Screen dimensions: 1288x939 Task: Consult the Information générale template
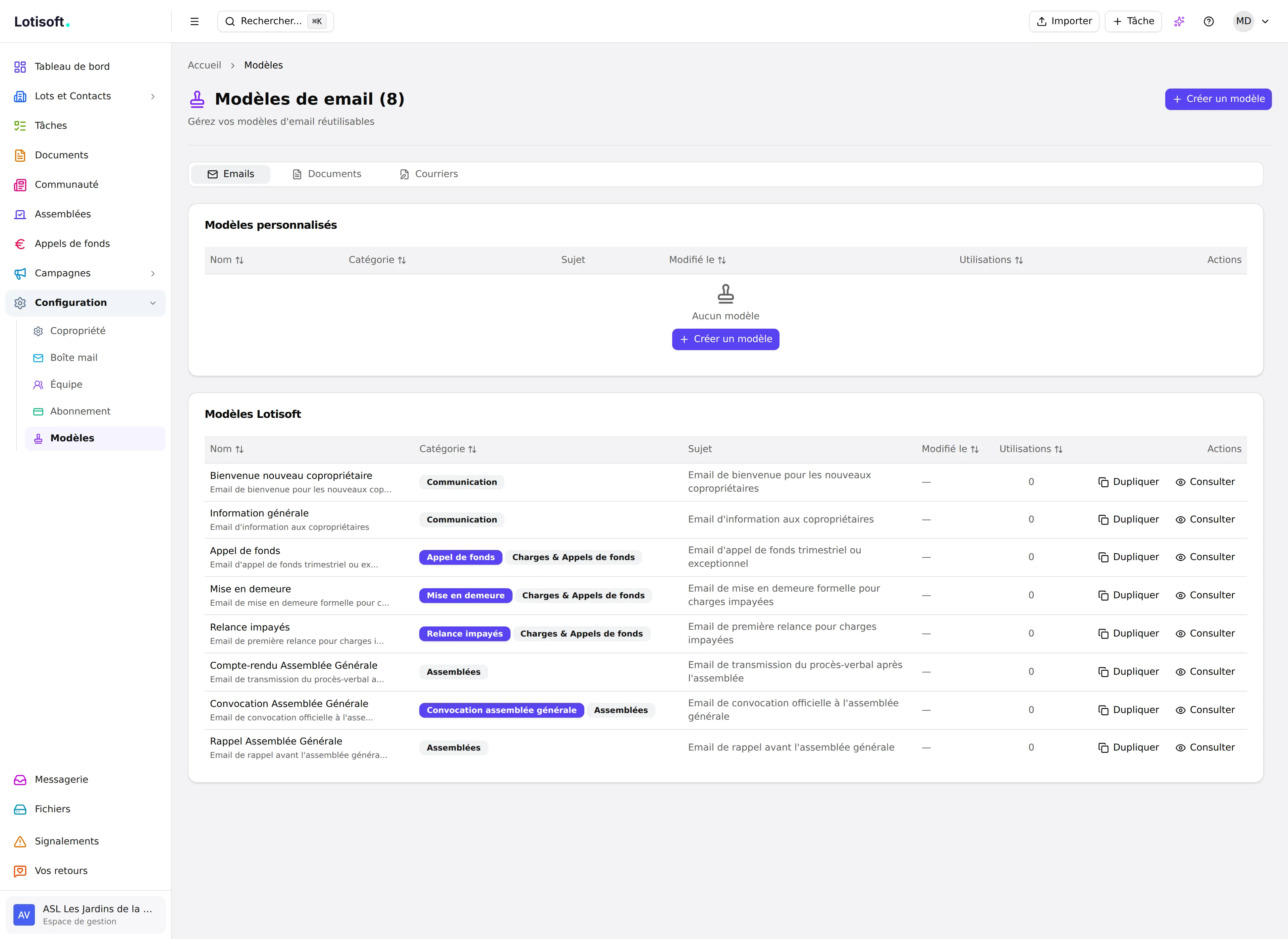pos(1205,519)
